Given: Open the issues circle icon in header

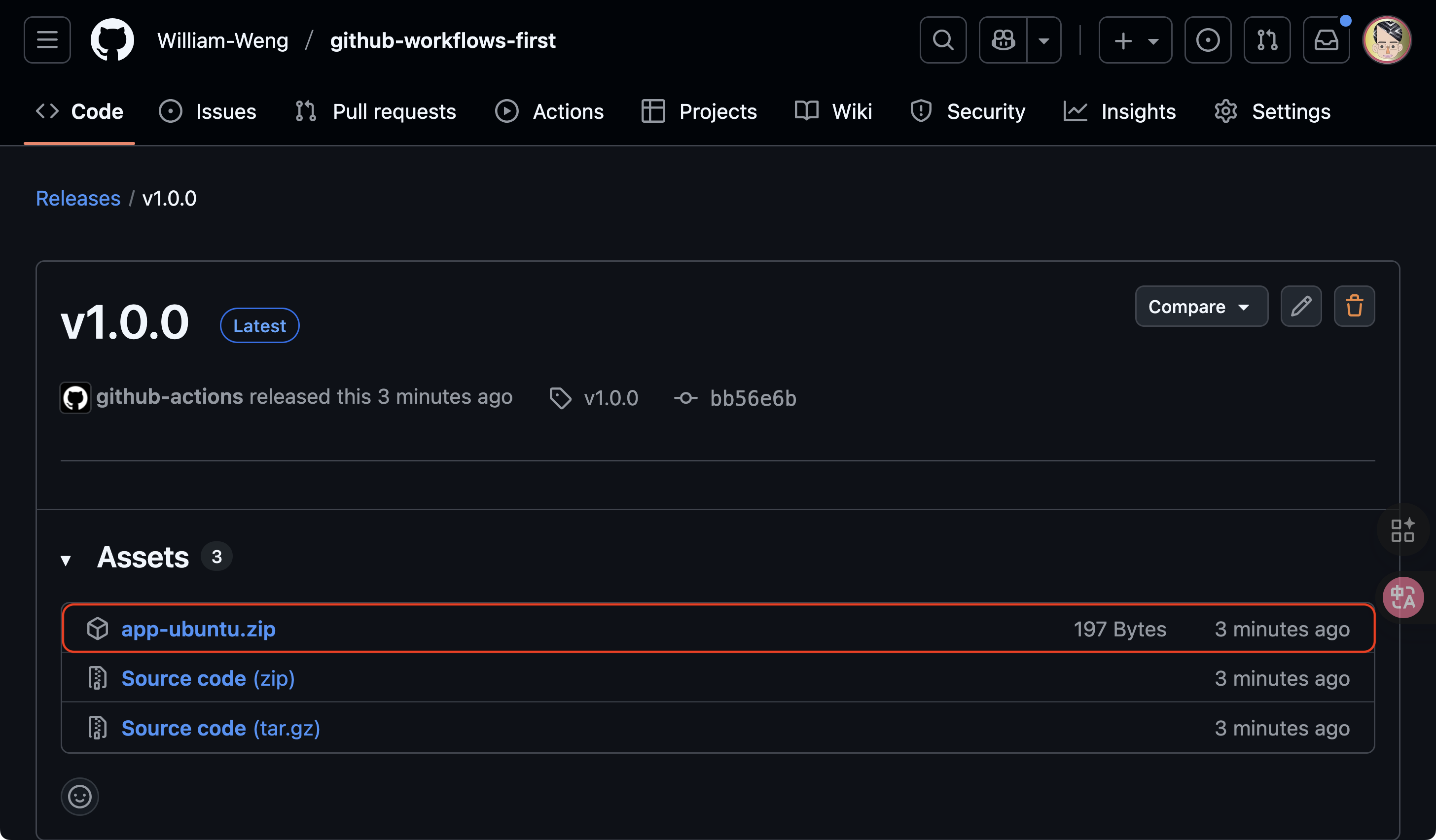Looking at the screenshot, I should [x=1208, y=40].
